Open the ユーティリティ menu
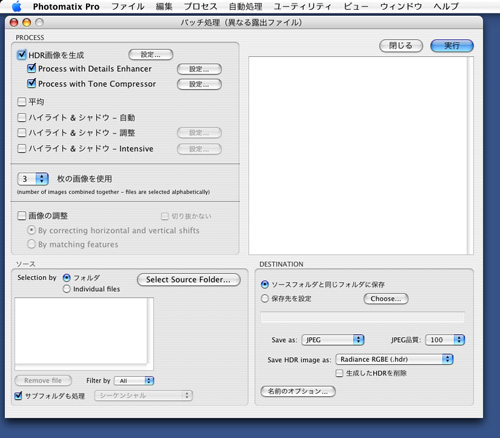This screenshot has width=500, height=438. click(x=303, y=6)
